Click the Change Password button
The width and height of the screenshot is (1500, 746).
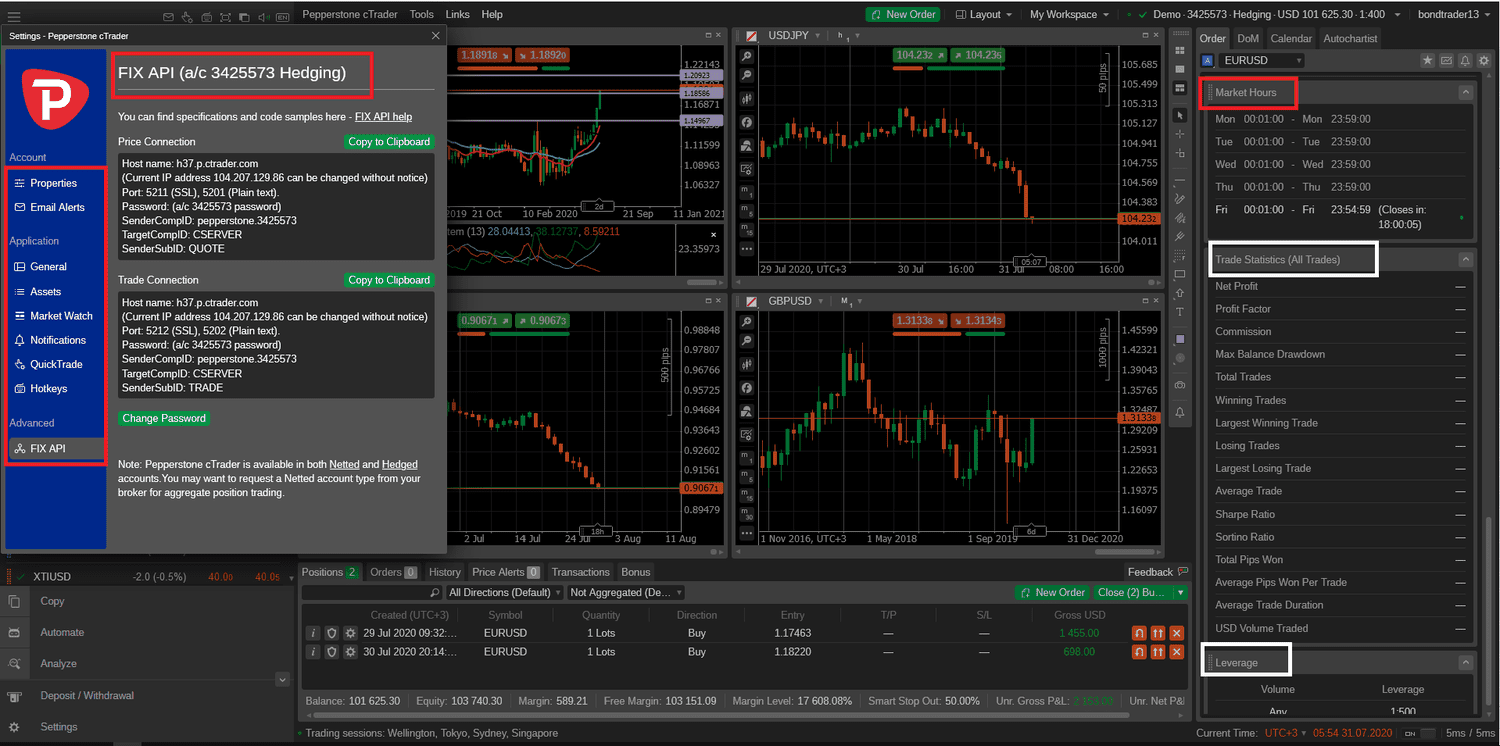click(164, 418)
